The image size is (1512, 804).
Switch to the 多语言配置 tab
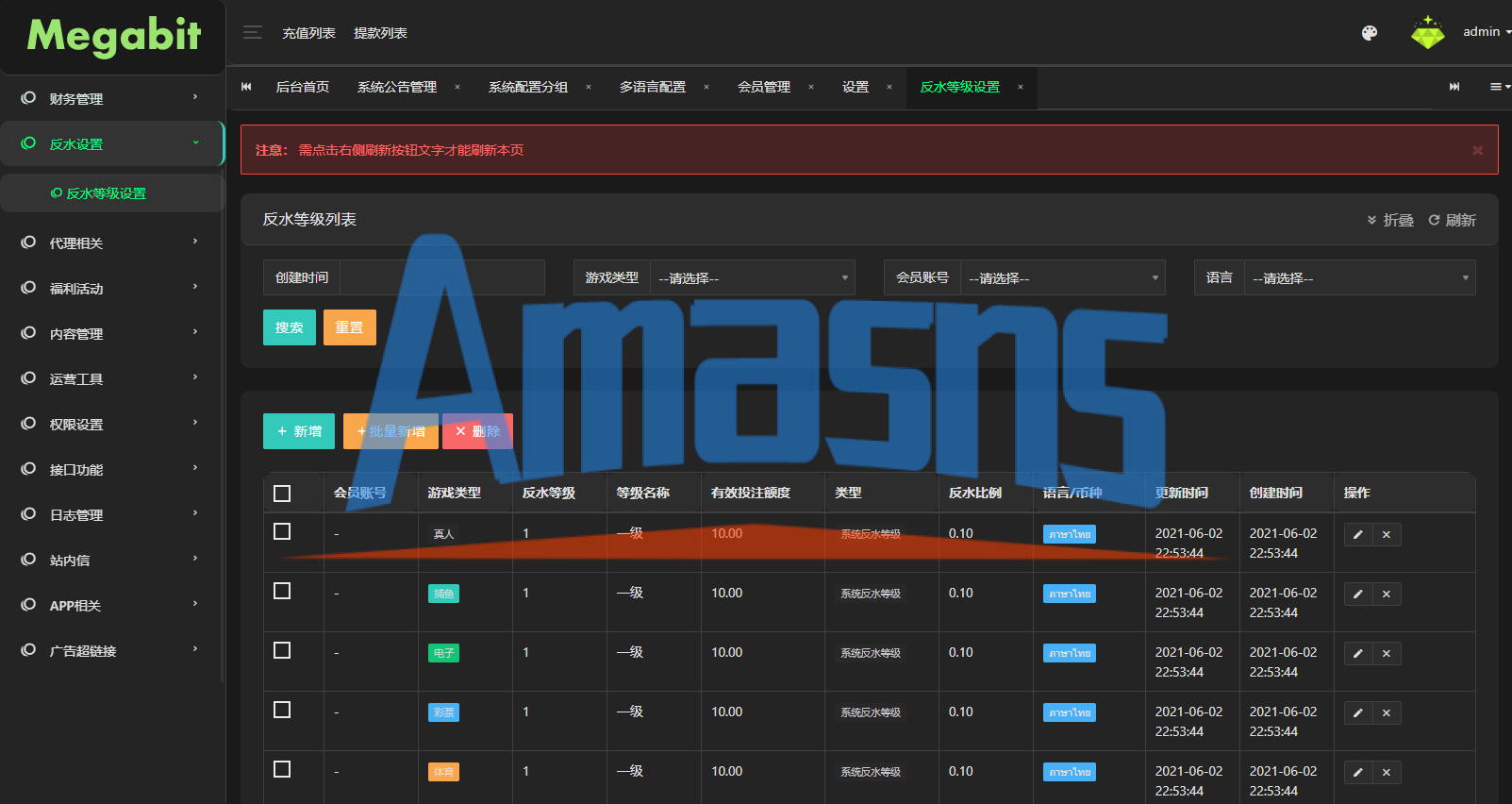(653, 87)
